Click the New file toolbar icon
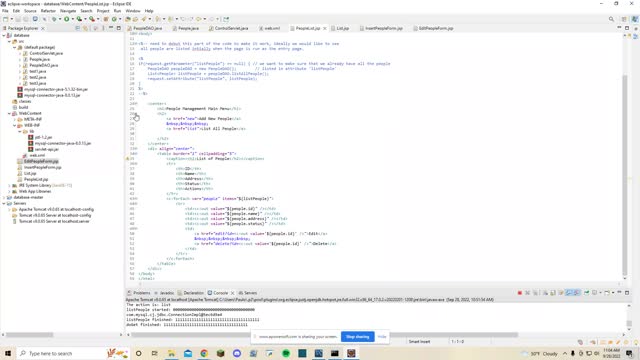640x360 pixels. 5,19
